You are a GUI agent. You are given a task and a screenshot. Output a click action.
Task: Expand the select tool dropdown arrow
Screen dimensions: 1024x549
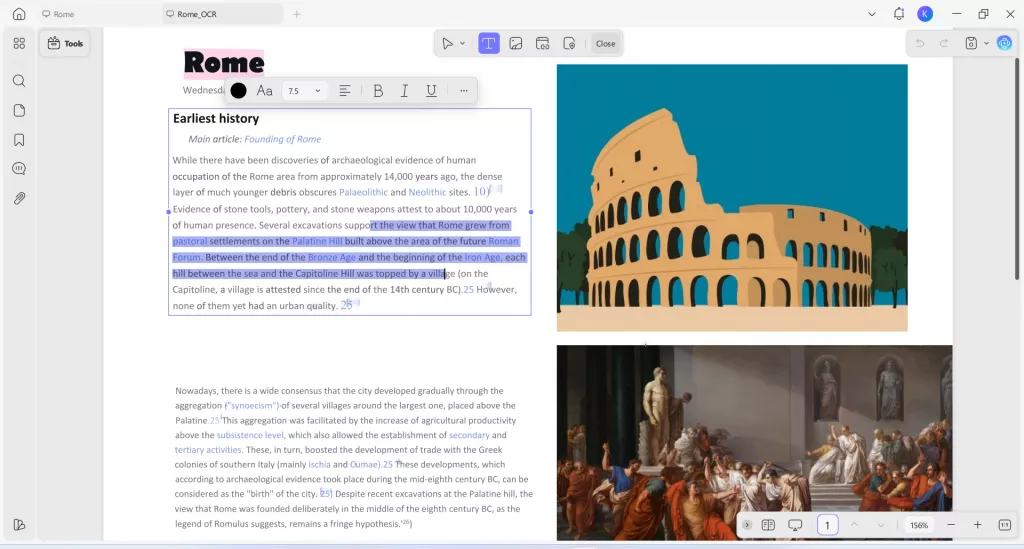(462, 44)
